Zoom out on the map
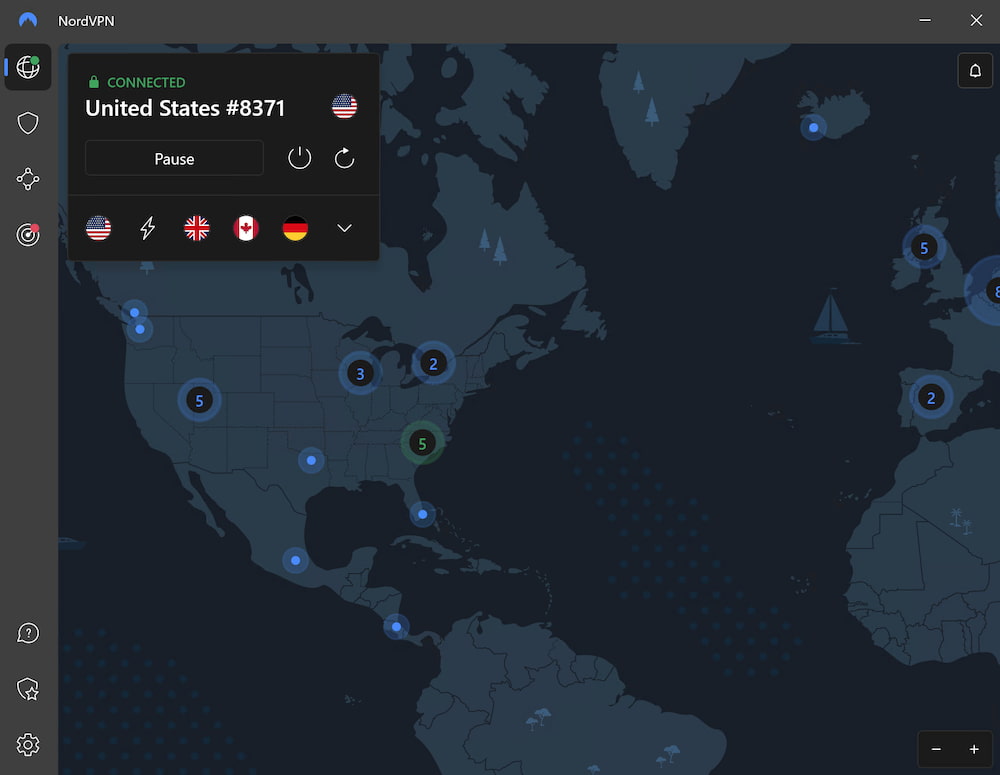 pos(937,749)
